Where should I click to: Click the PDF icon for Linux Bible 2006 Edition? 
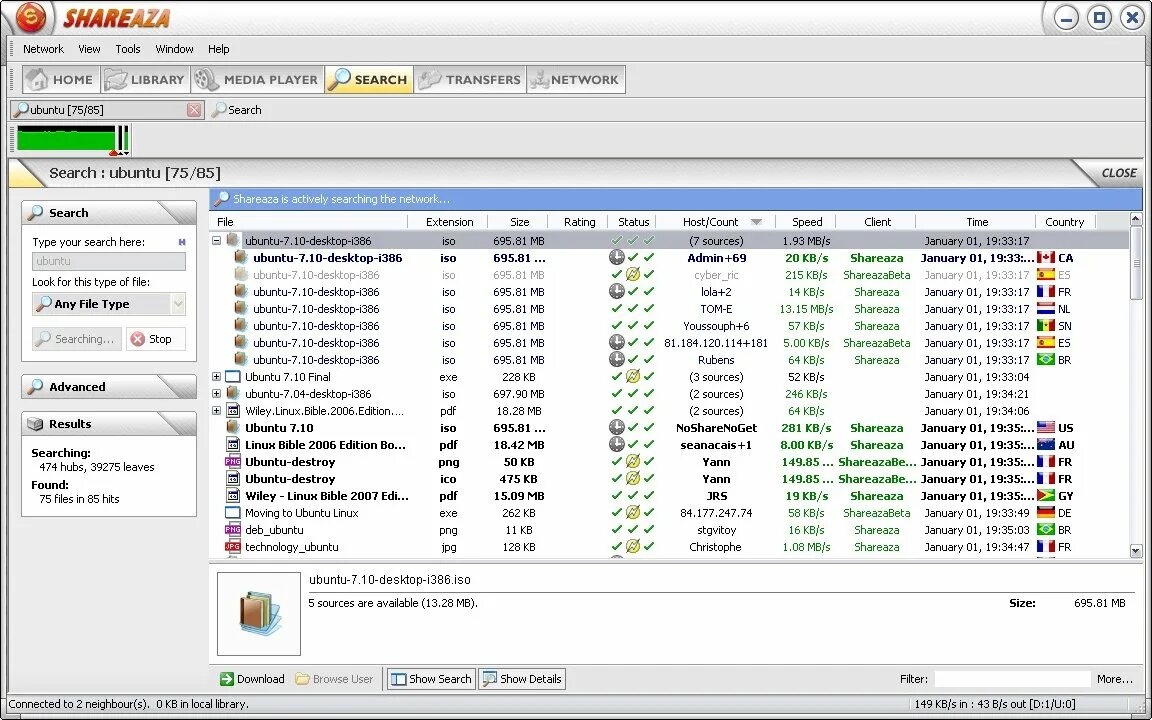[232, 444]
